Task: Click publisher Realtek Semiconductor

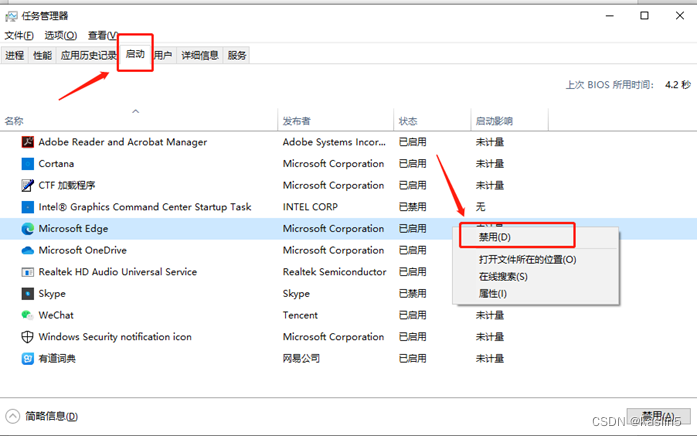Action: pyautogui.click(x=334, y=272)
